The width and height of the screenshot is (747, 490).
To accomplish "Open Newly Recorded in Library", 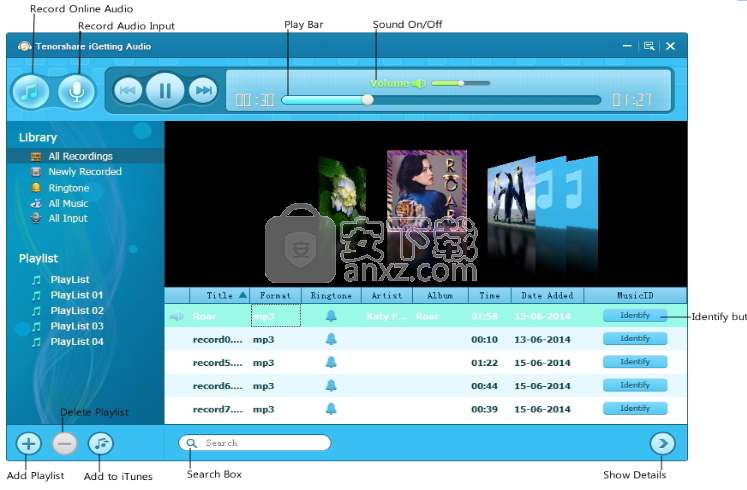I will click(85, 171).
